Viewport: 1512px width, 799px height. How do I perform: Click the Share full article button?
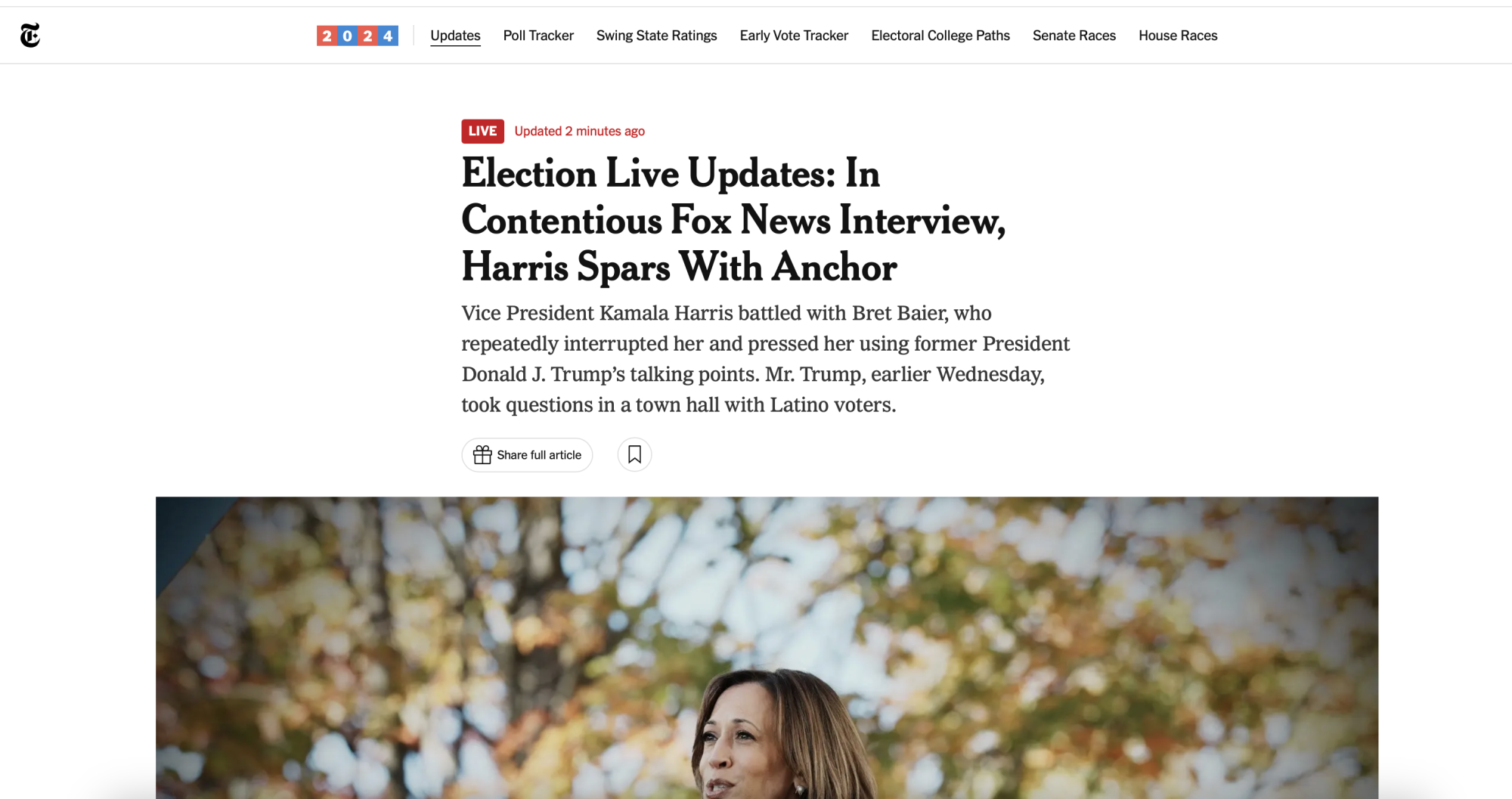coord(527,454)
